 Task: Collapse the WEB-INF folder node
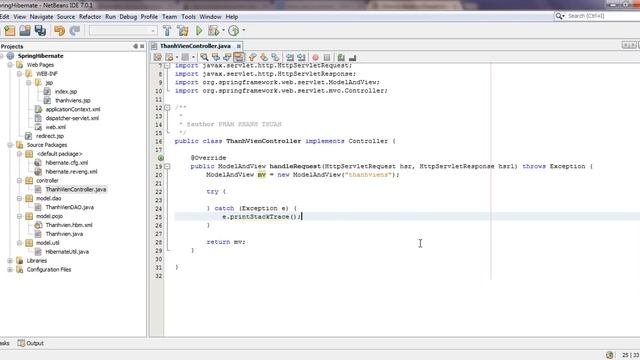tap(19, 74)
